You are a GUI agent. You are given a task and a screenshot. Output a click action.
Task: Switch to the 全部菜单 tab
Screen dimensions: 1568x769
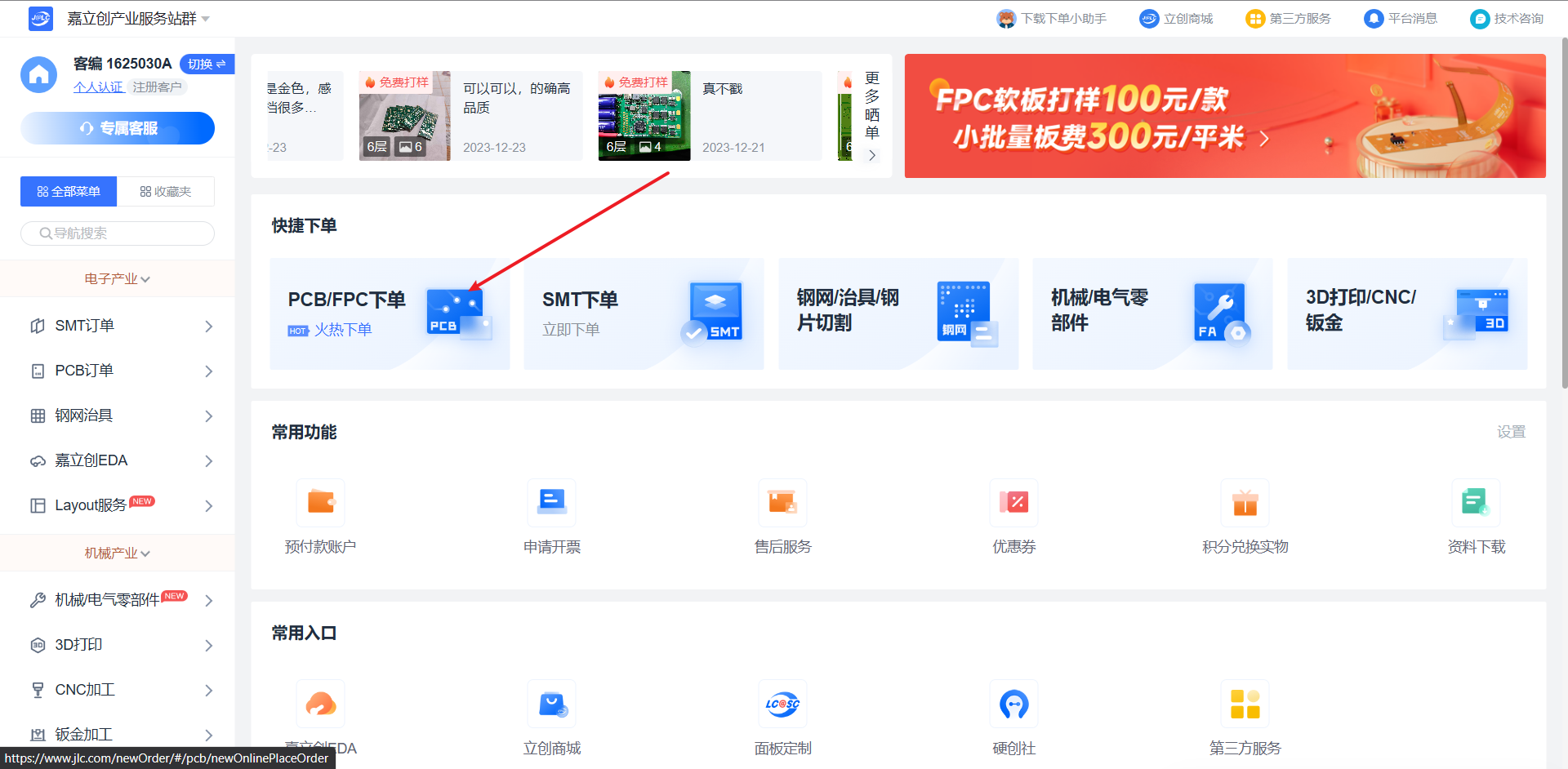pyautogui.click(x=69, y=192)
